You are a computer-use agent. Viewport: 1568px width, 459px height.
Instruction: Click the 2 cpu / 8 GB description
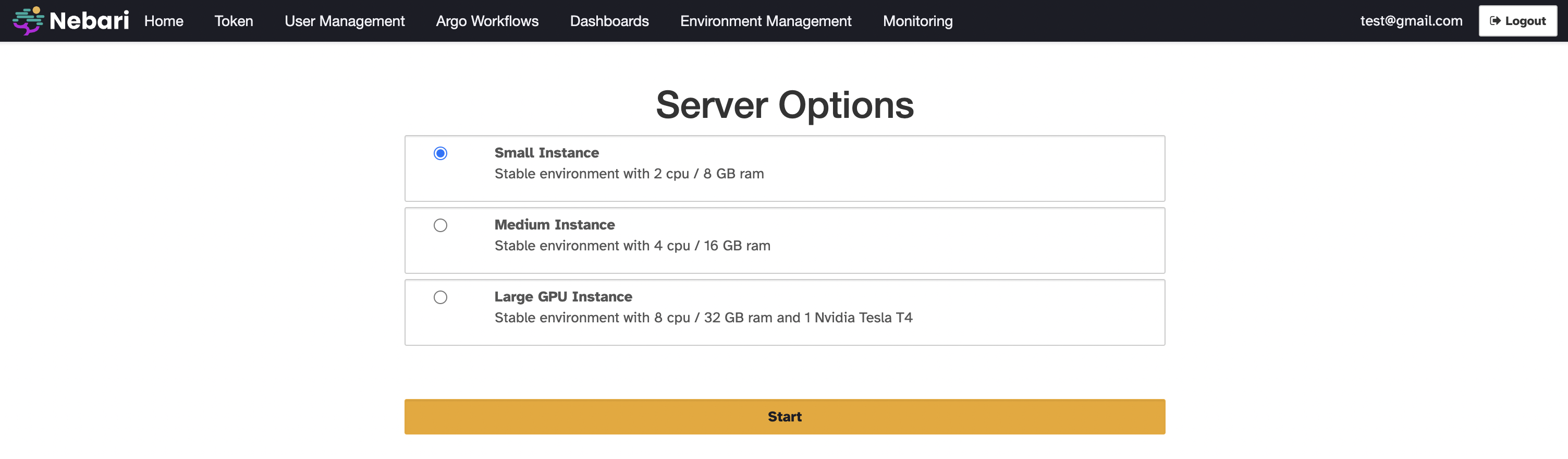pyautogui.click(x=629, y=174)
